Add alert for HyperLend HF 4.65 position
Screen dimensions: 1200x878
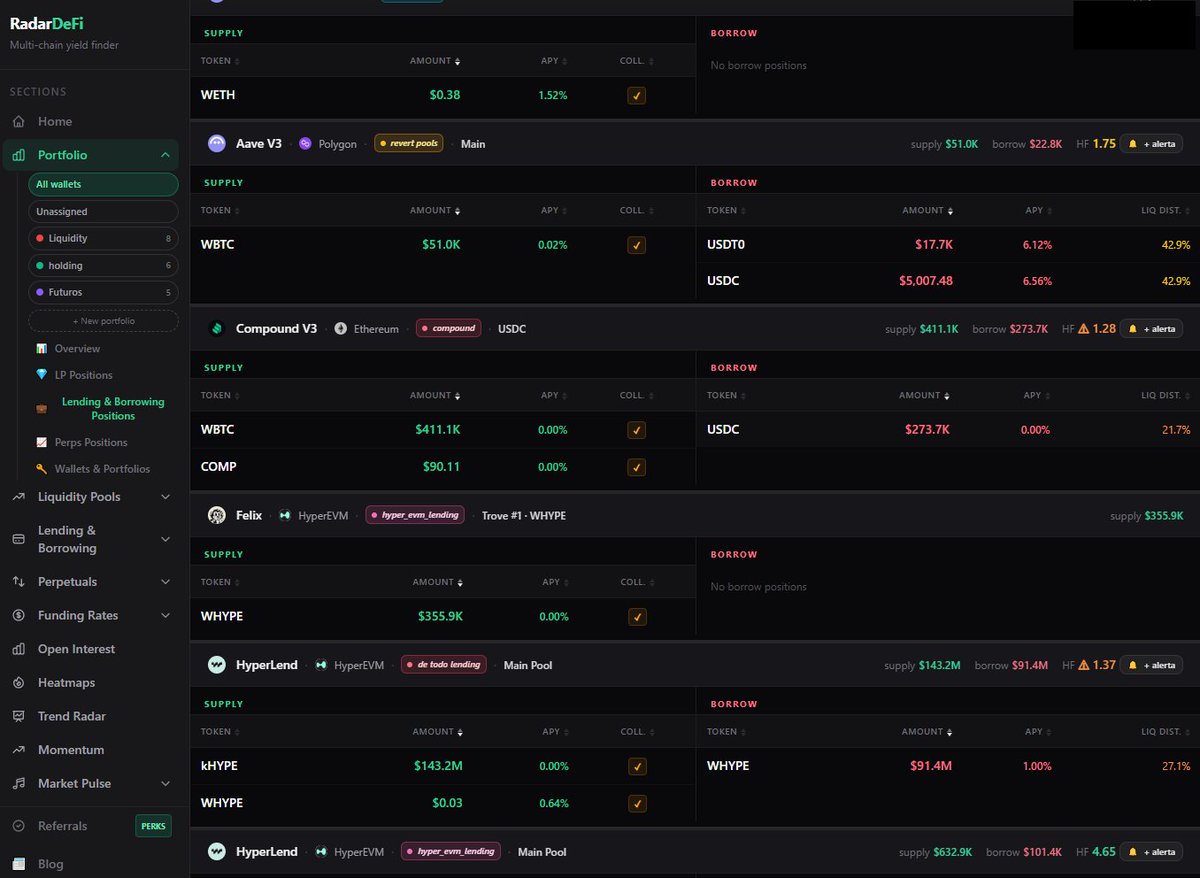[x=1151, y=852]
